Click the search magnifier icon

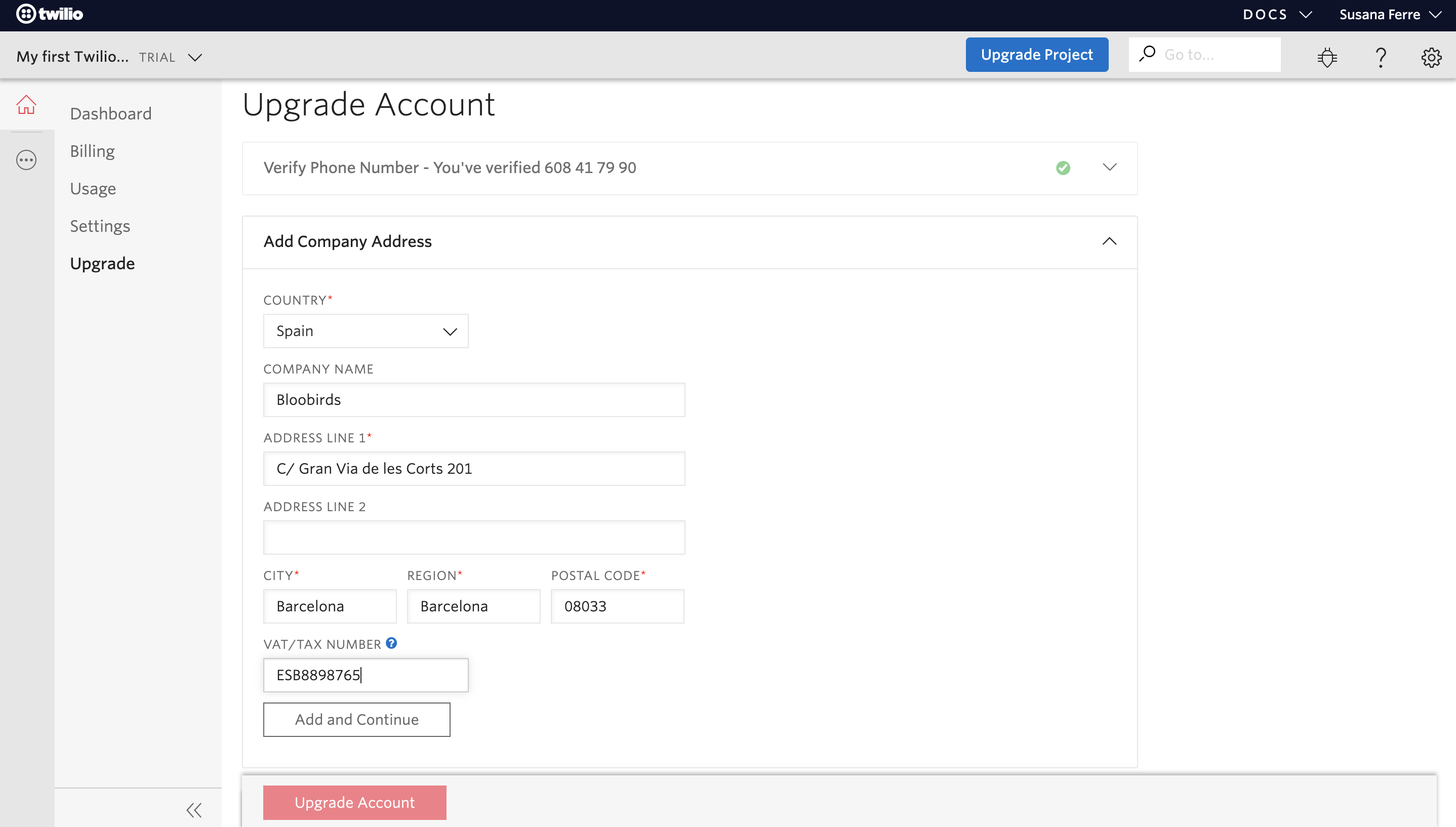point(1147,54)
